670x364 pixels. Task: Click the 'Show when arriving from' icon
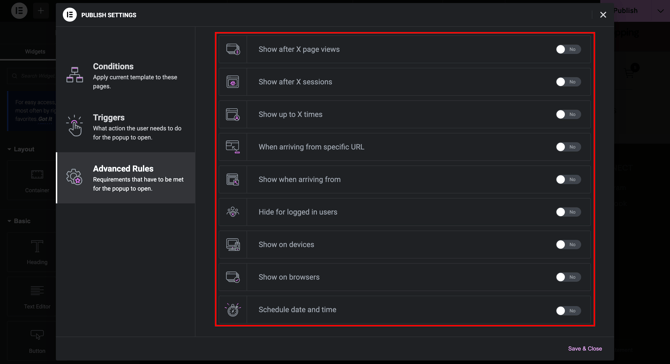(x=233, y=179)
